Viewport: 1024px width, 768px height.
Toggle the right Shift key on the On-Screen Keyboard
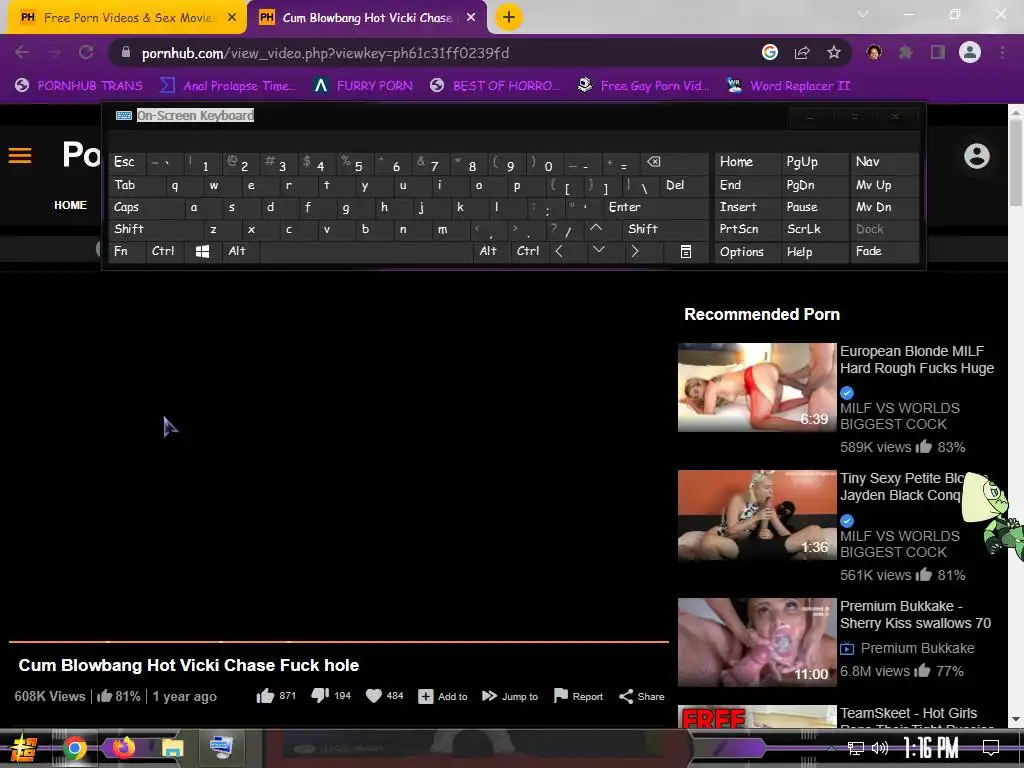(665, 229)
